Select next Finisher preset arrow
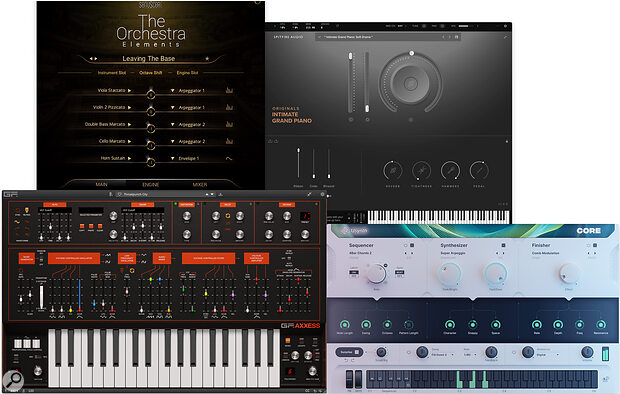Viewport: 620px width, 394px height. [595, 253]
